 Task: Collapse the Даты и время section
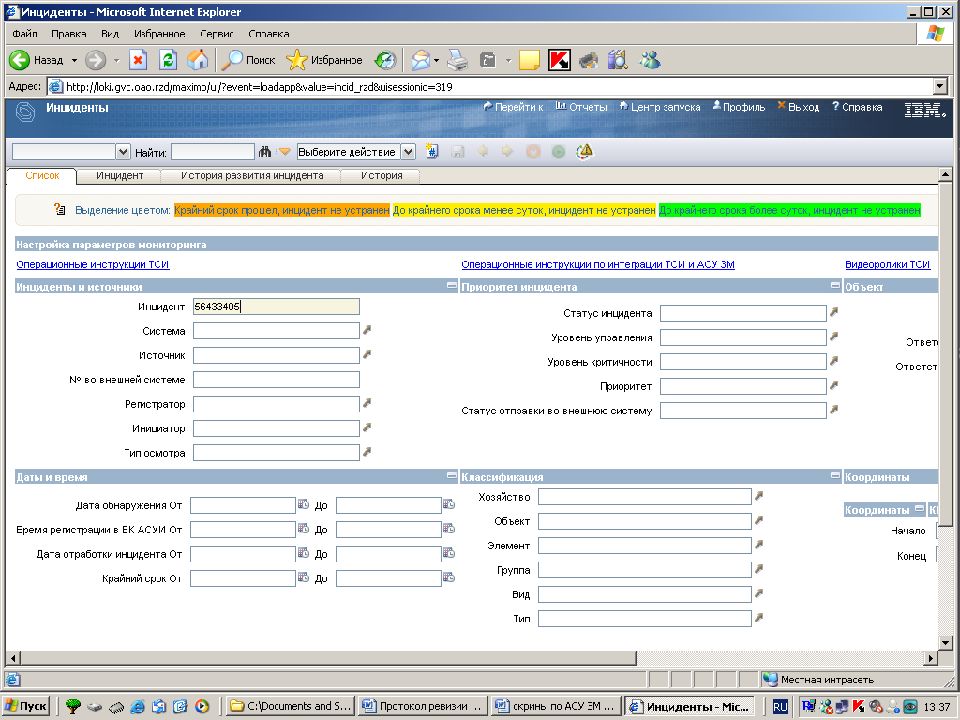pyautogui.click(x=451, y=476)
